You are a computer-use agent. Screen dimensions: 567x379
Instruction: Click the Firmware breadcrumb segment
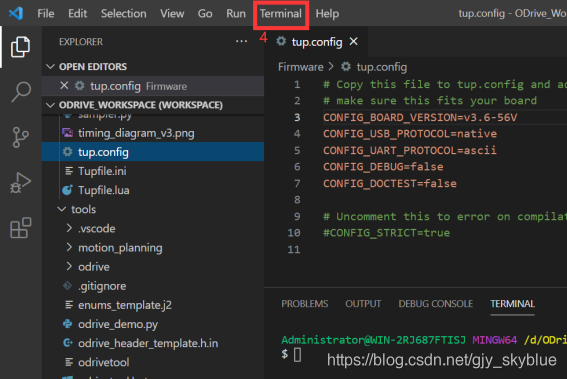300,67
